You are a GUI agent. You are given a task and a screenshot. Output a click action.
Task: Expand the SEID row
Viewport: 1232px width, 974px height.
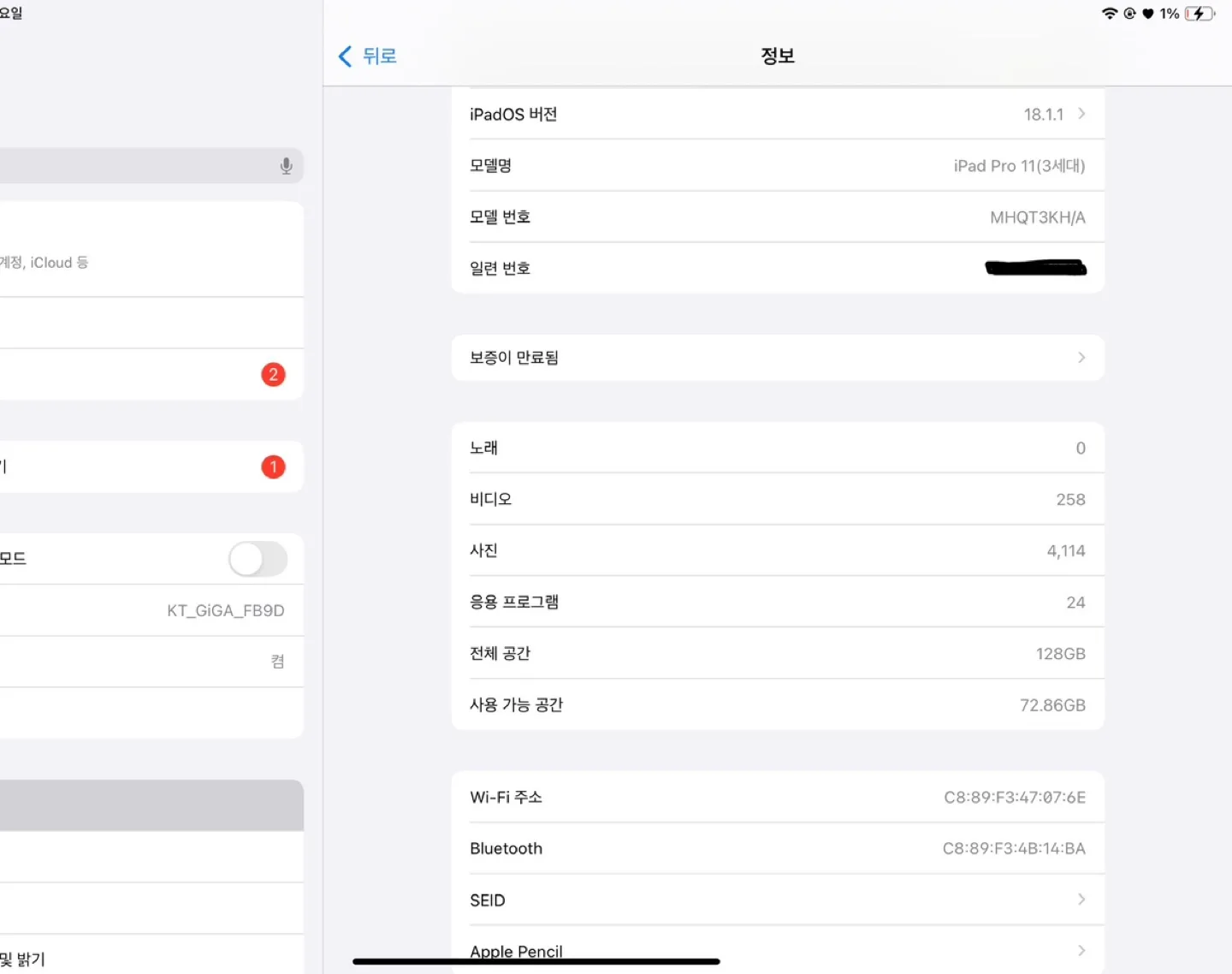778,900
